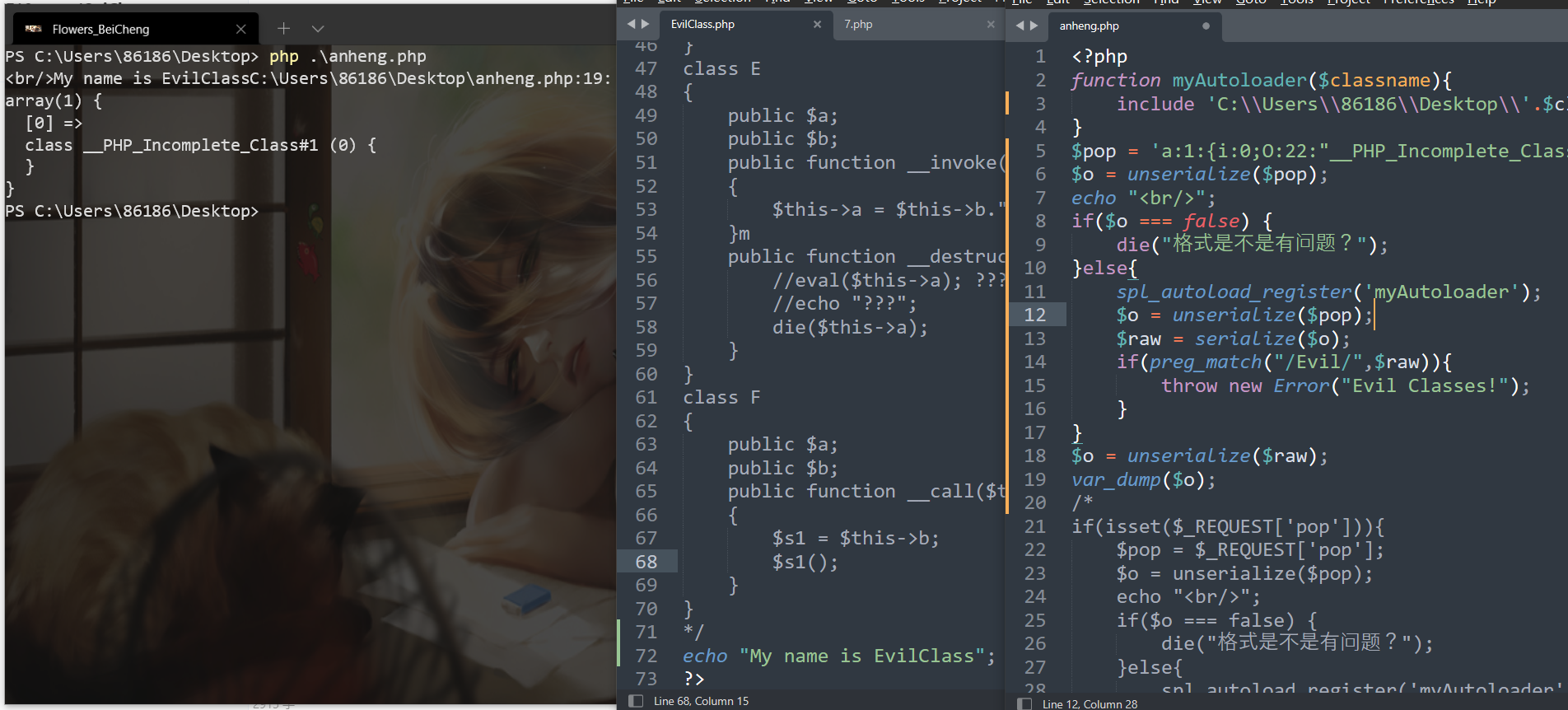Click line number 47 in EvilClass.php gutter
This screenshot has width=1568, height=710.
tap(646, 69)
